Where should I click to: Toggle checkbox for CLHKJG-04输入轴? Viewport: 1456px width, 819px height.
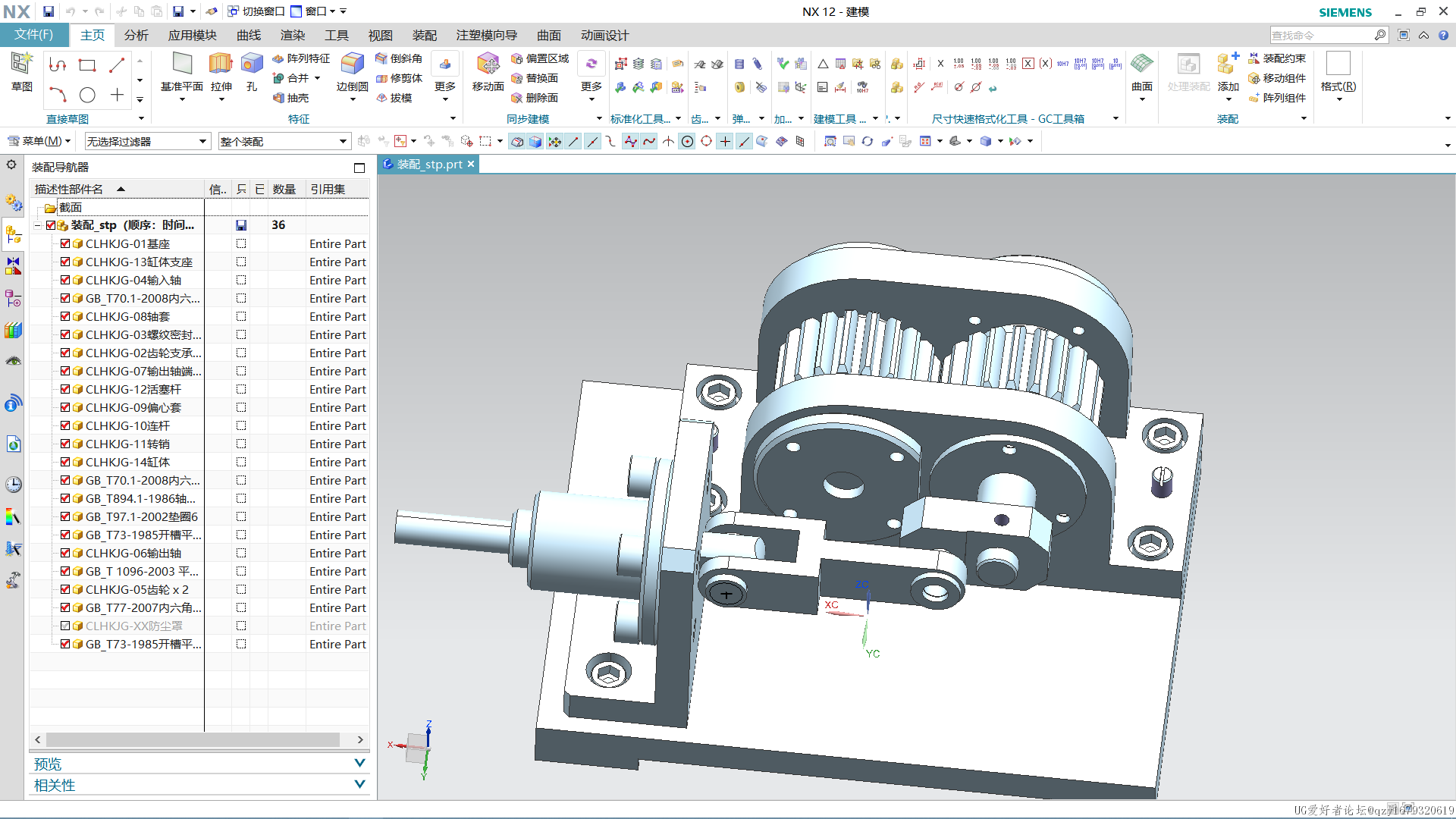[65, 280]
